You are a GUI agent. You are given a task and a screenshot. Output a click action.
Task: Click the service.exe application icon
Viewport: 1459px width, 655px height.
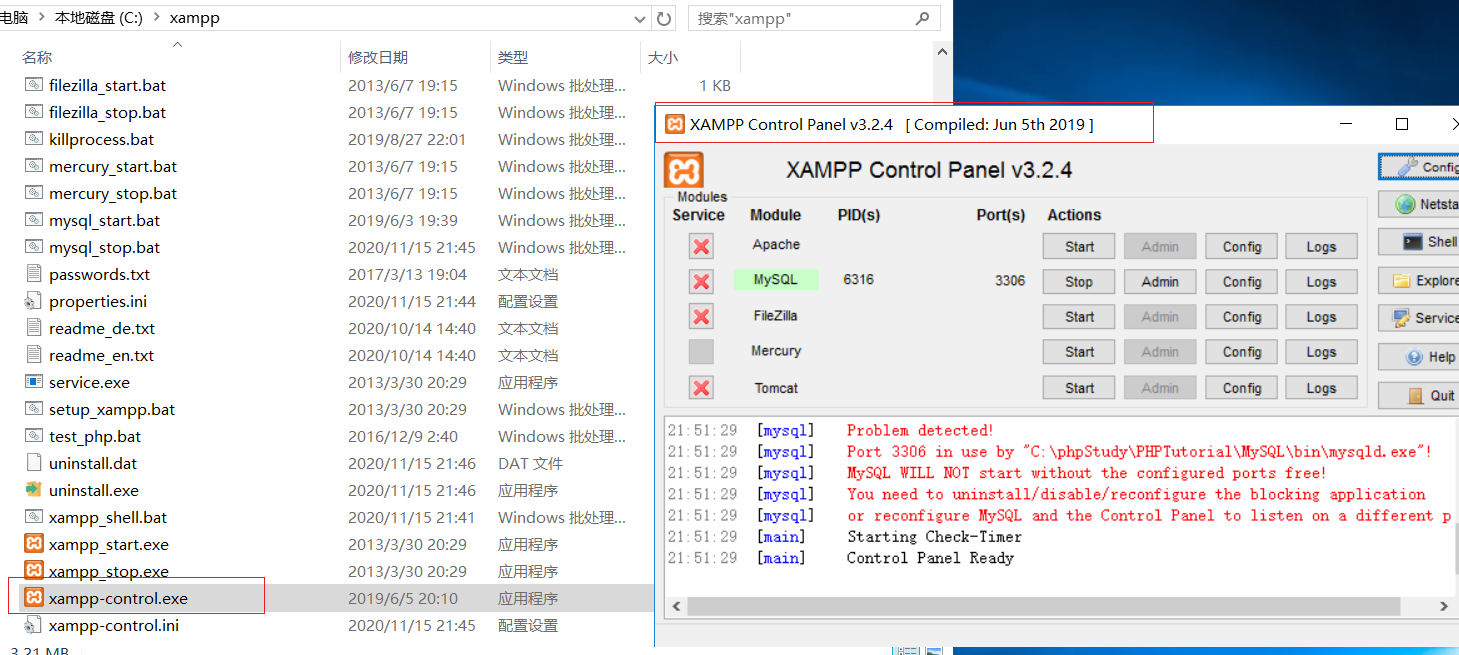click(34, 383)
